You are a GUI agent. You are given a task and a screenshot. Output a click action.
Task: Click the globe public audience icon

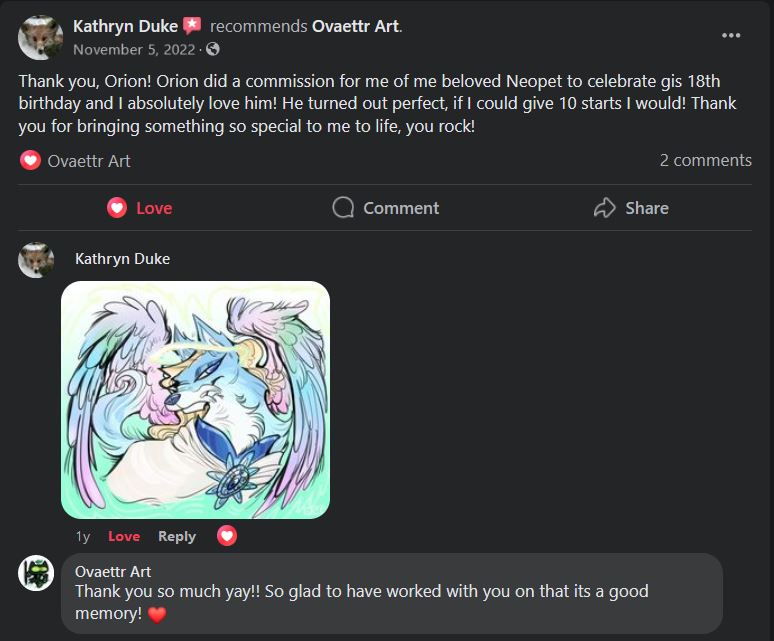213,49
